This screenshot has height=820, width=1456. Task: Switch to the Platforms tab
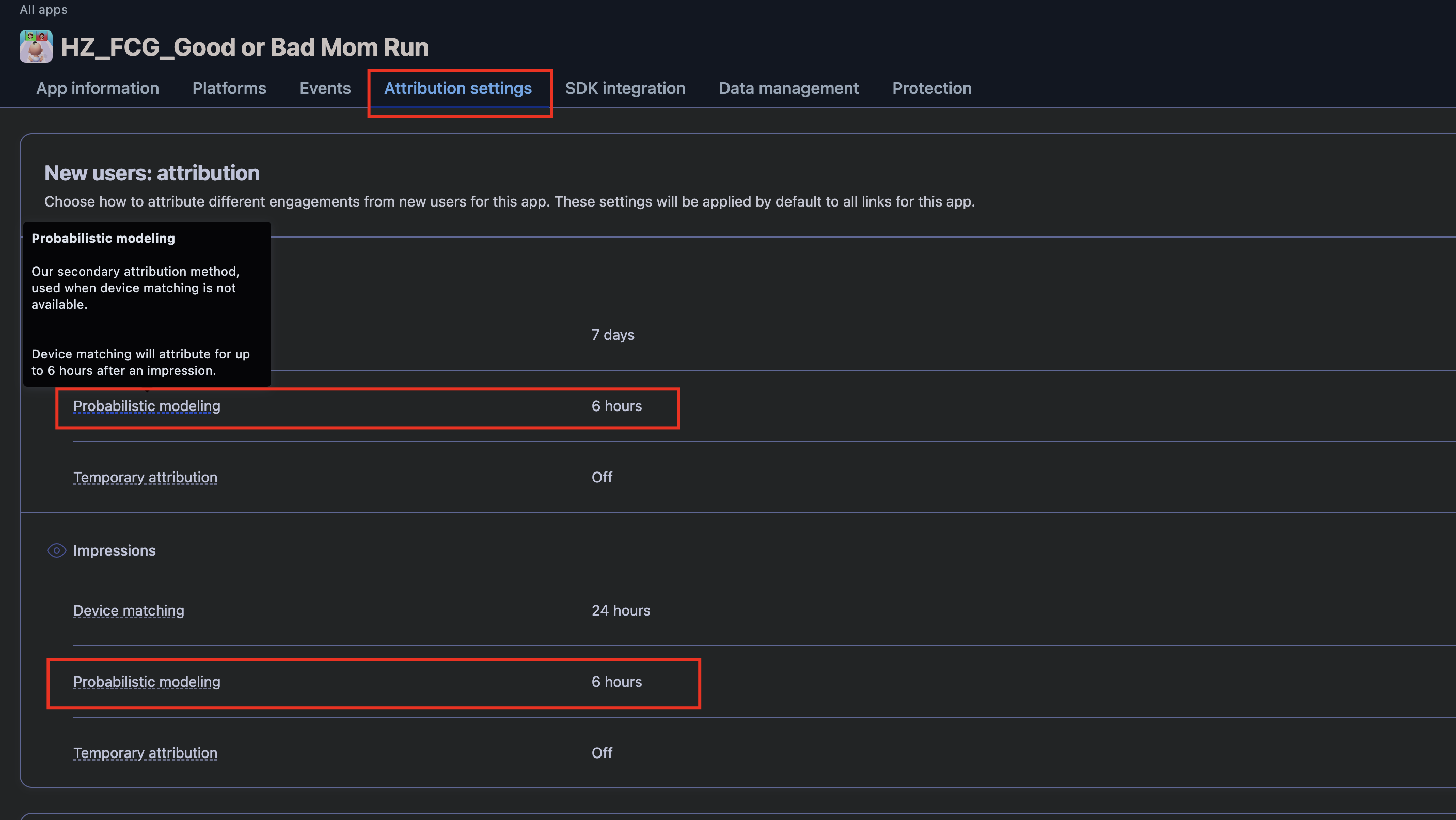tap(229, 88)
